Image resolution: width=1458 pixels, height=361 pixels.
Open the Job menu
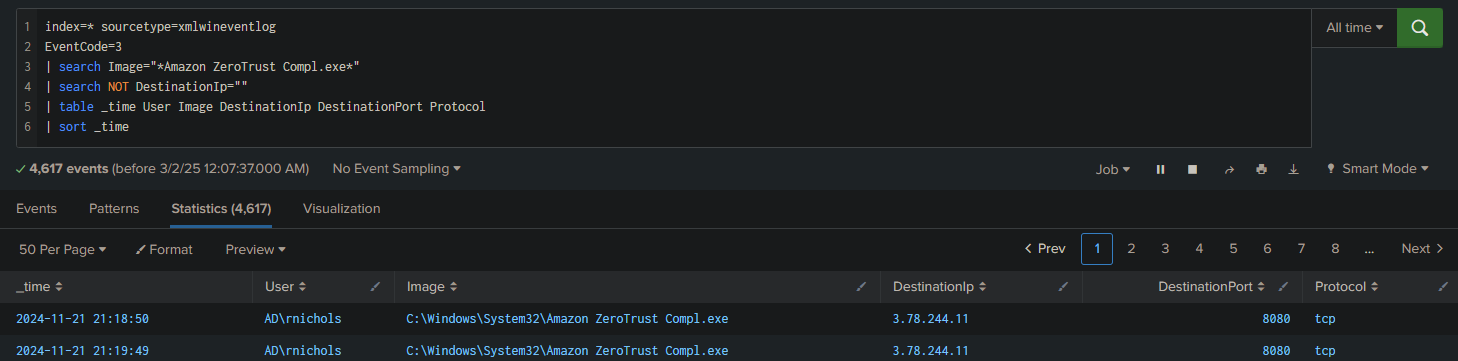[1113, 170]
